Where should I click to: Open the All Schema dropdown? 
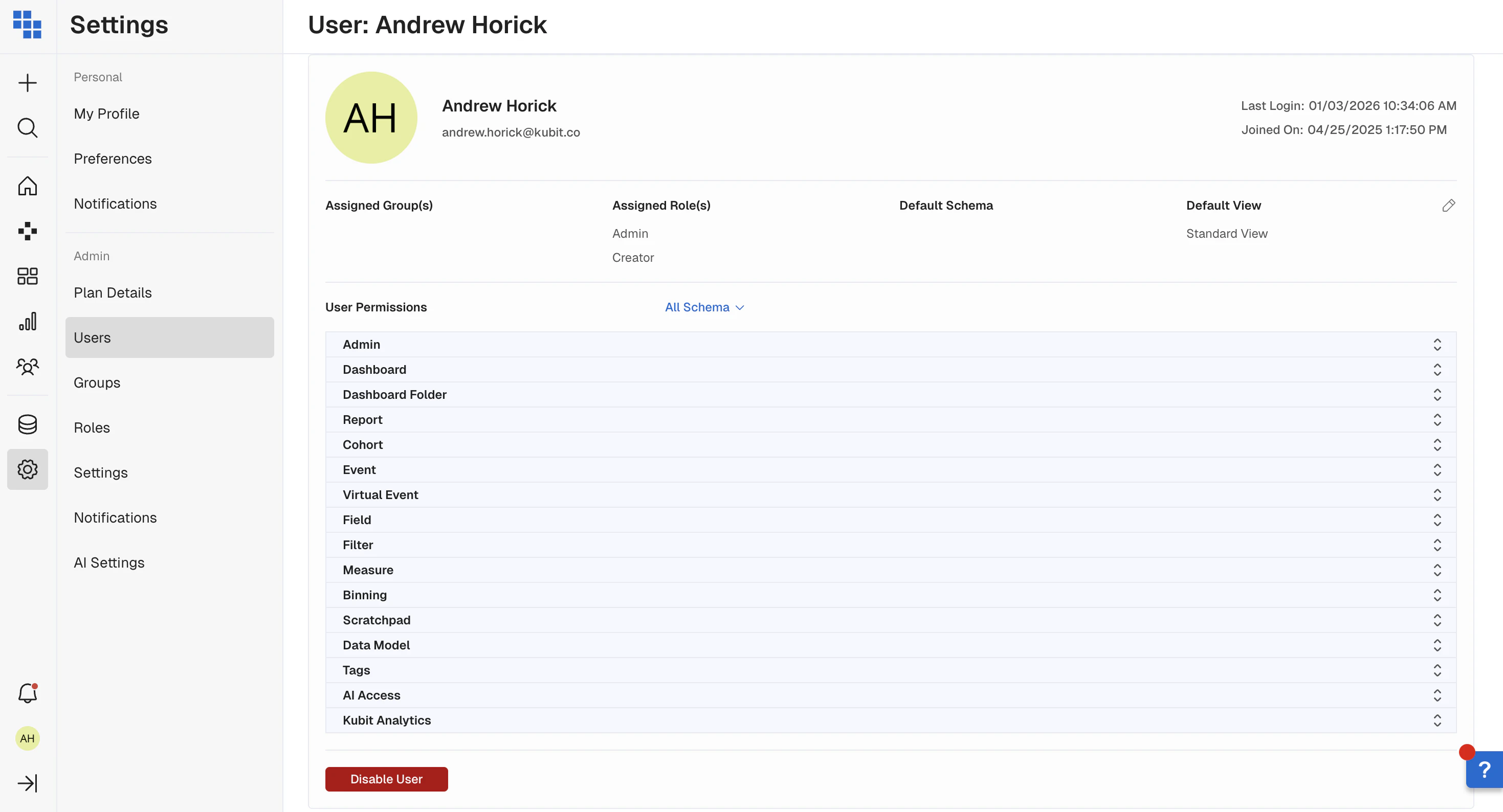704,307
